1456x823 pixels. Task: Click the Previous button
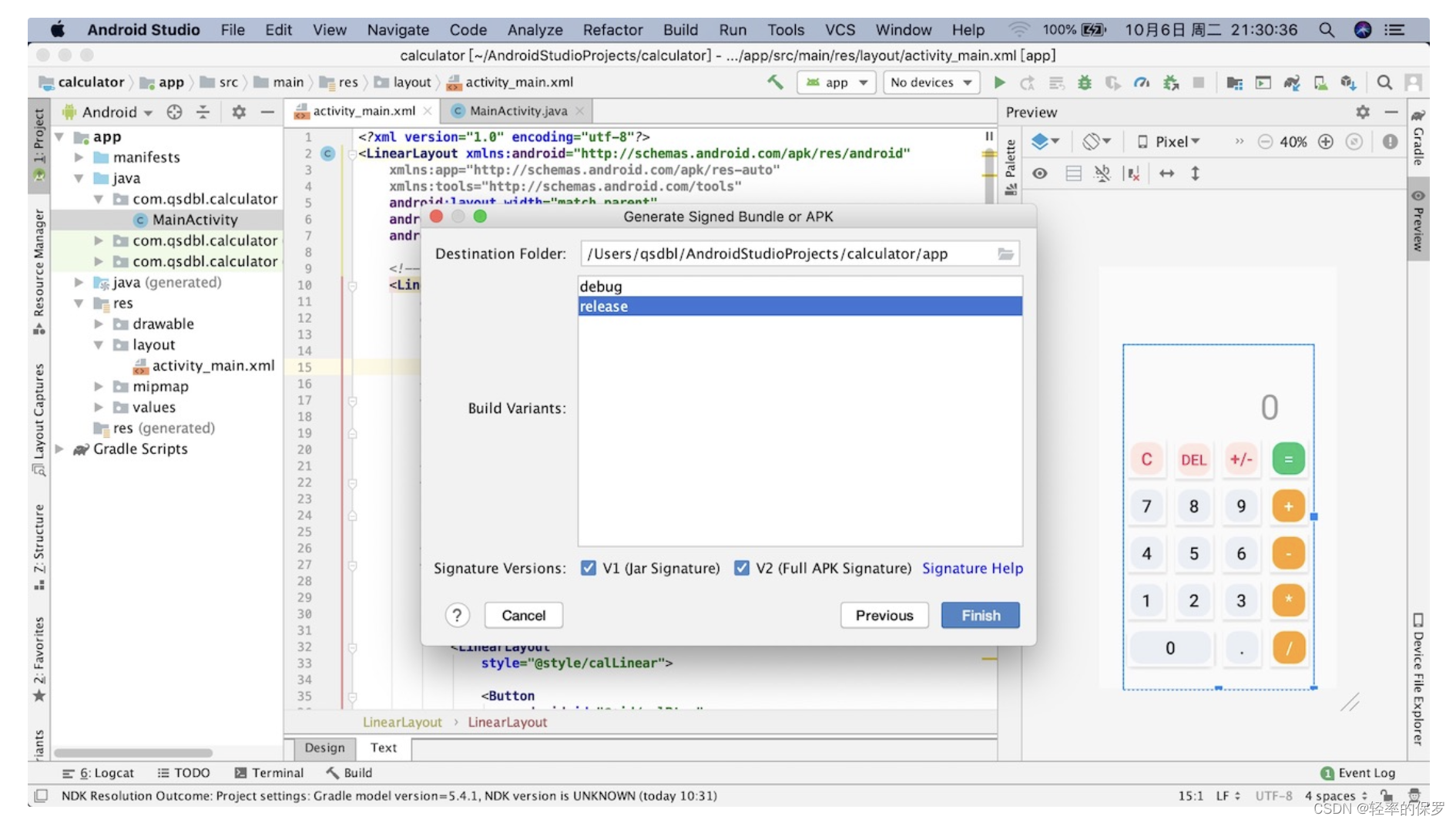884,615
